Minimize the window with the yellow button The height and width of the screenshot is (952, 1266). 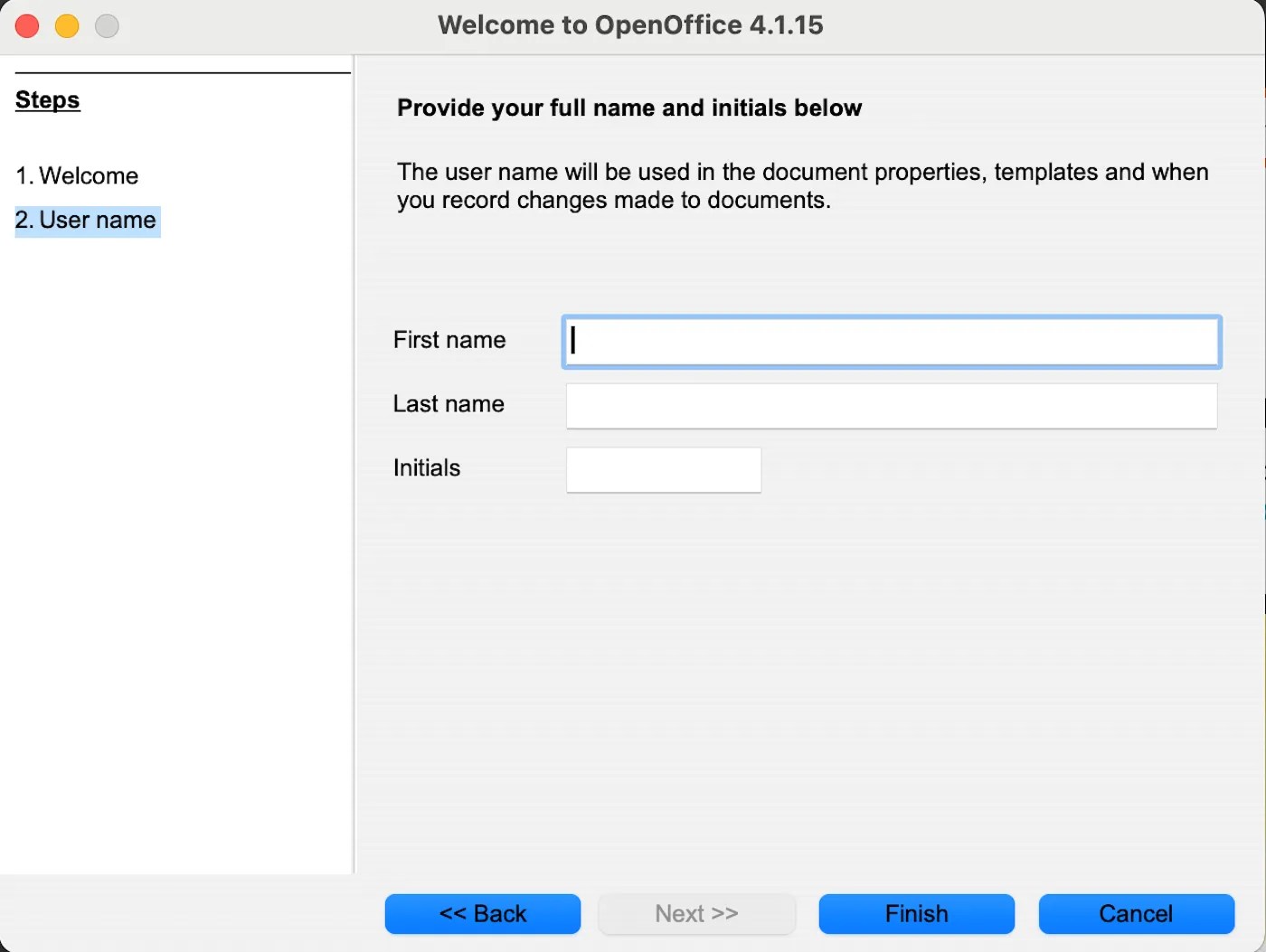66,26
